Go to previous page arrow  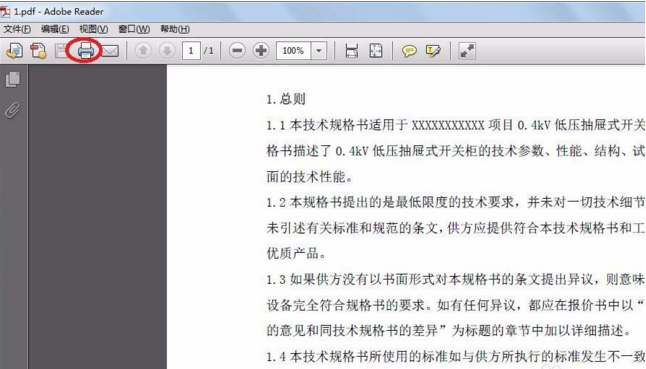pyautogui.click(x=143, y=51)
